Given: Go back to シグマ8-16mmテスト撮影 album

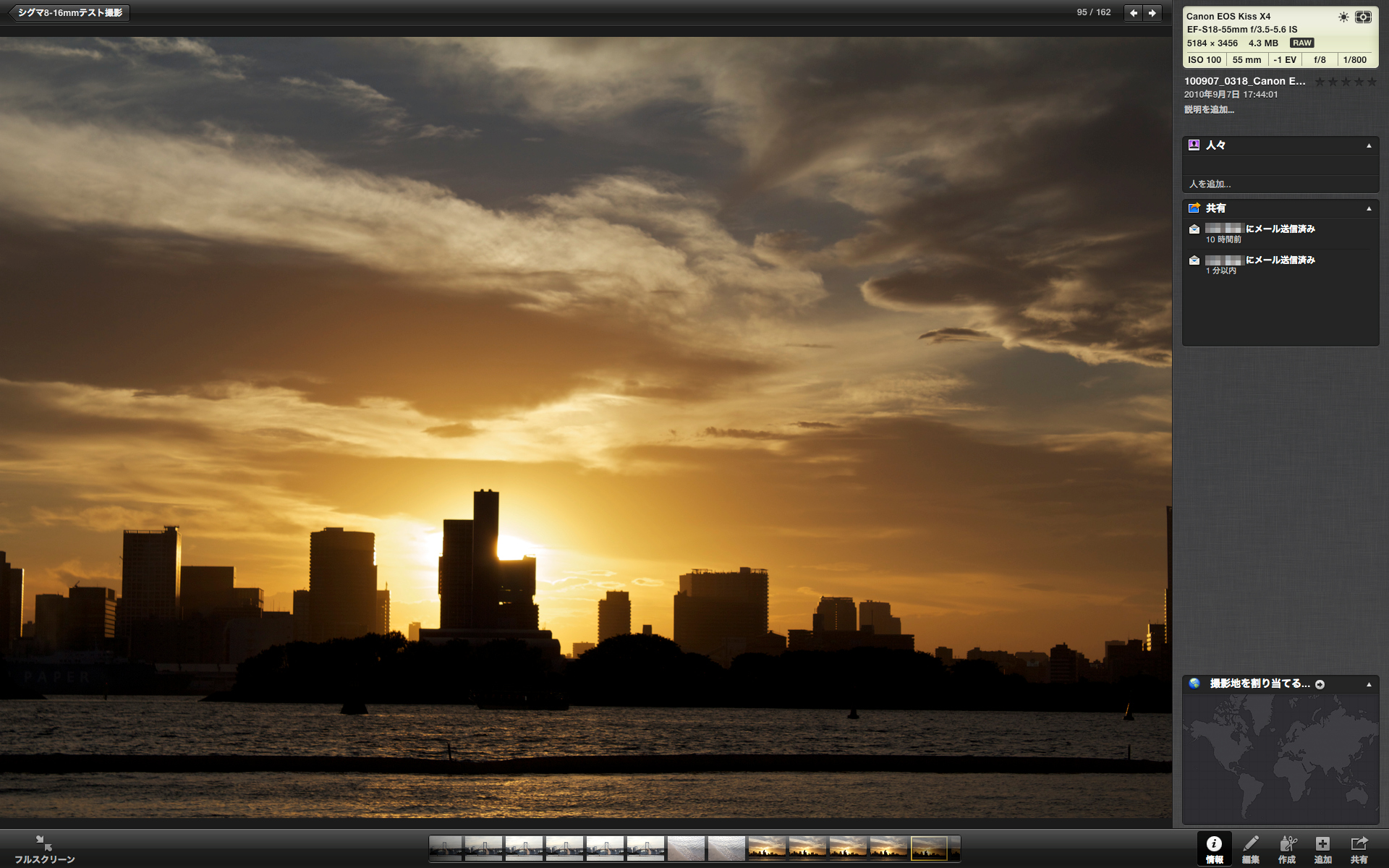Looking at the screenshot, I should (69, 13).
